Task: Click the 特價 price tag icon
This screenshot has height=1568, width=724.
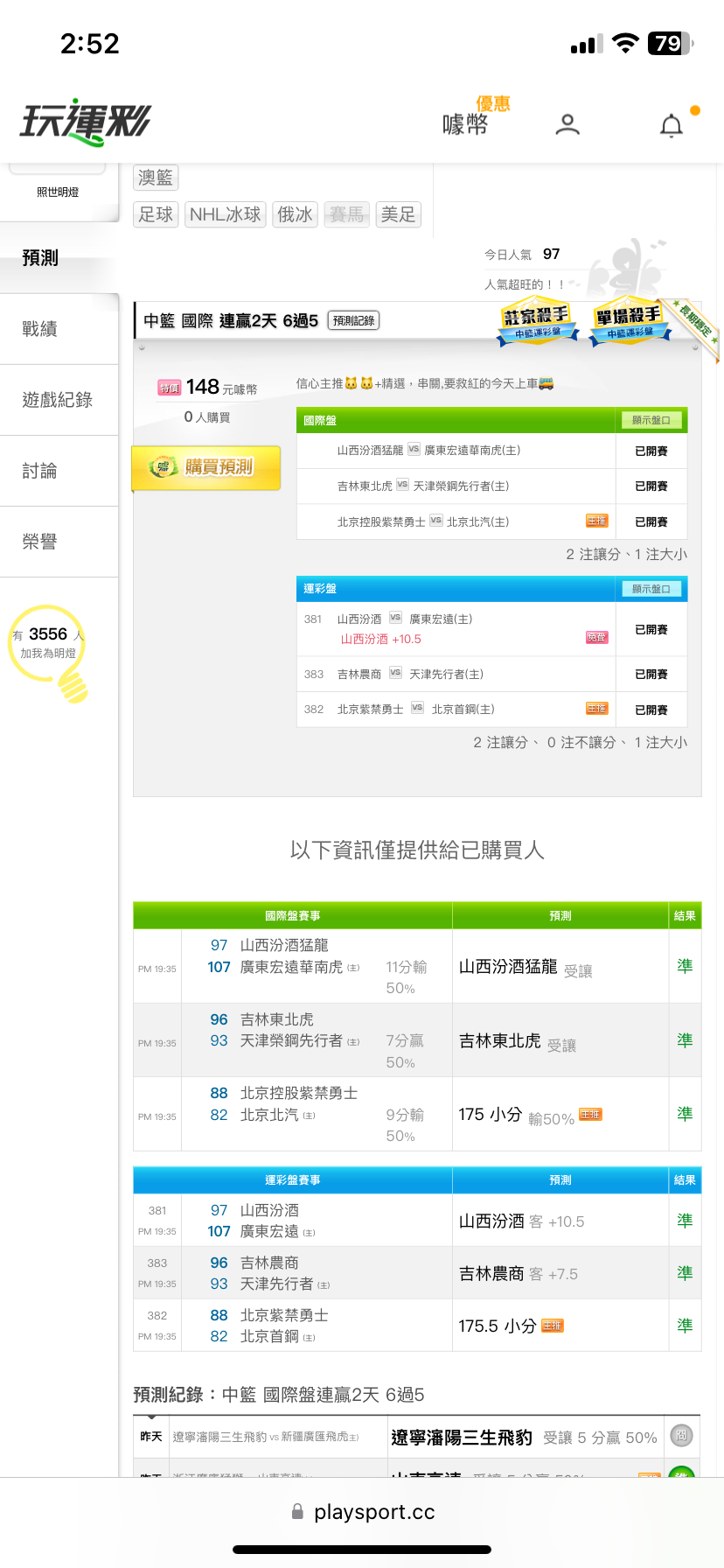Action: tap(170, 388)
